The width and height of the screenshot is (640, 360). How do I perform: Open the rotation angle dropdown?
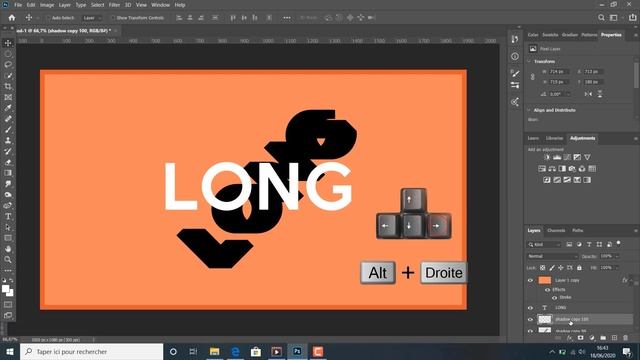point(568,94)
